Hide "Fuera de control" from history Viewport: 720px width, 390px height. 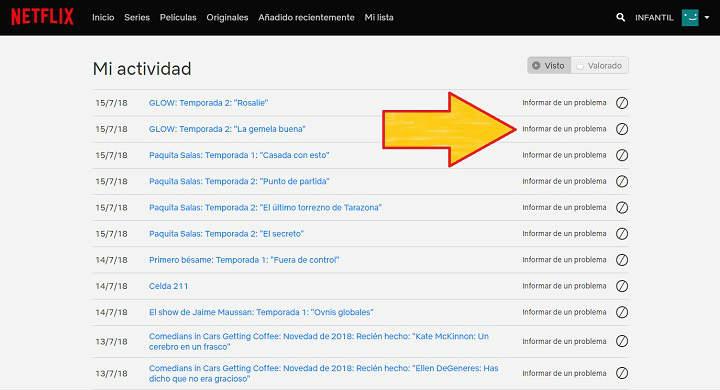[x=622, y=260]
